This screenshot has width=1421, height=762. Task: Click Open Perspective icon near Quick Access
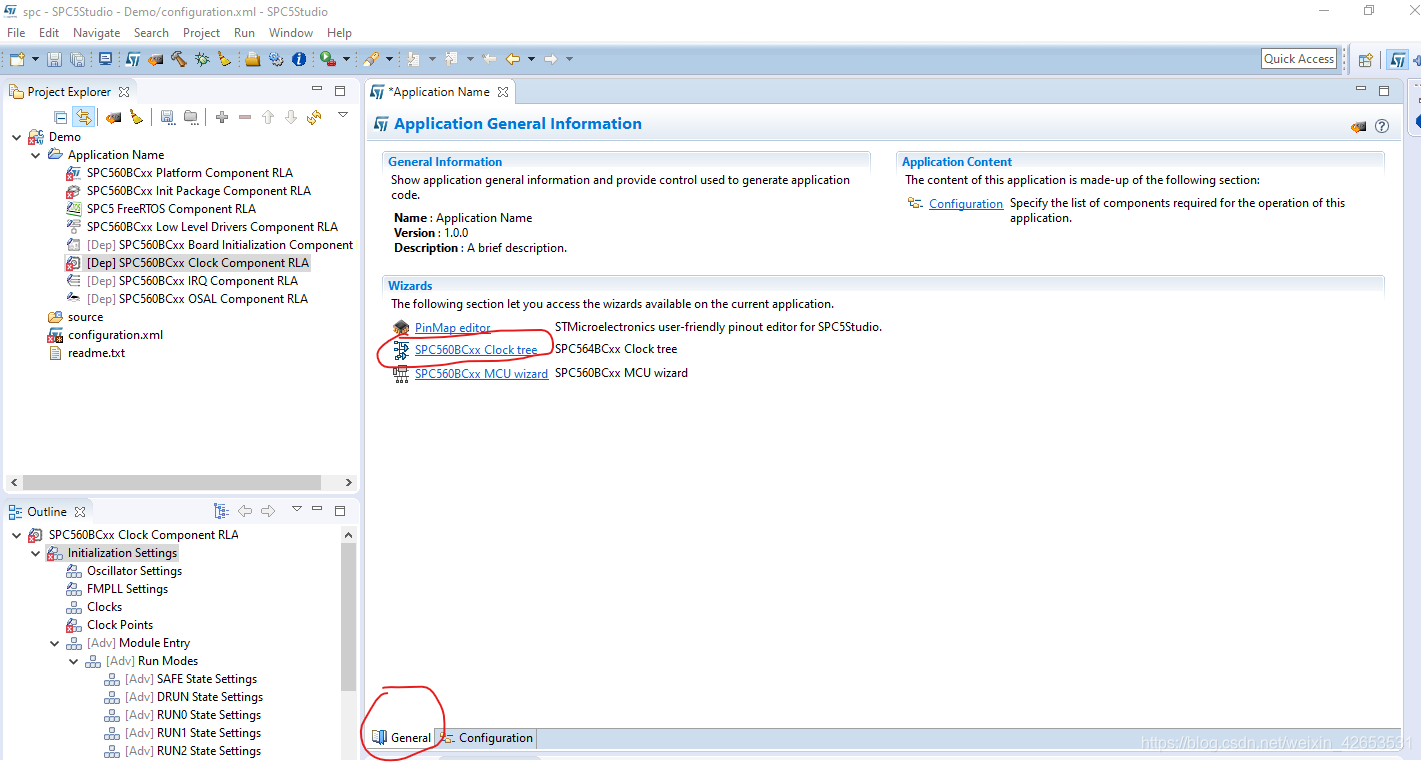(1365, 59)
